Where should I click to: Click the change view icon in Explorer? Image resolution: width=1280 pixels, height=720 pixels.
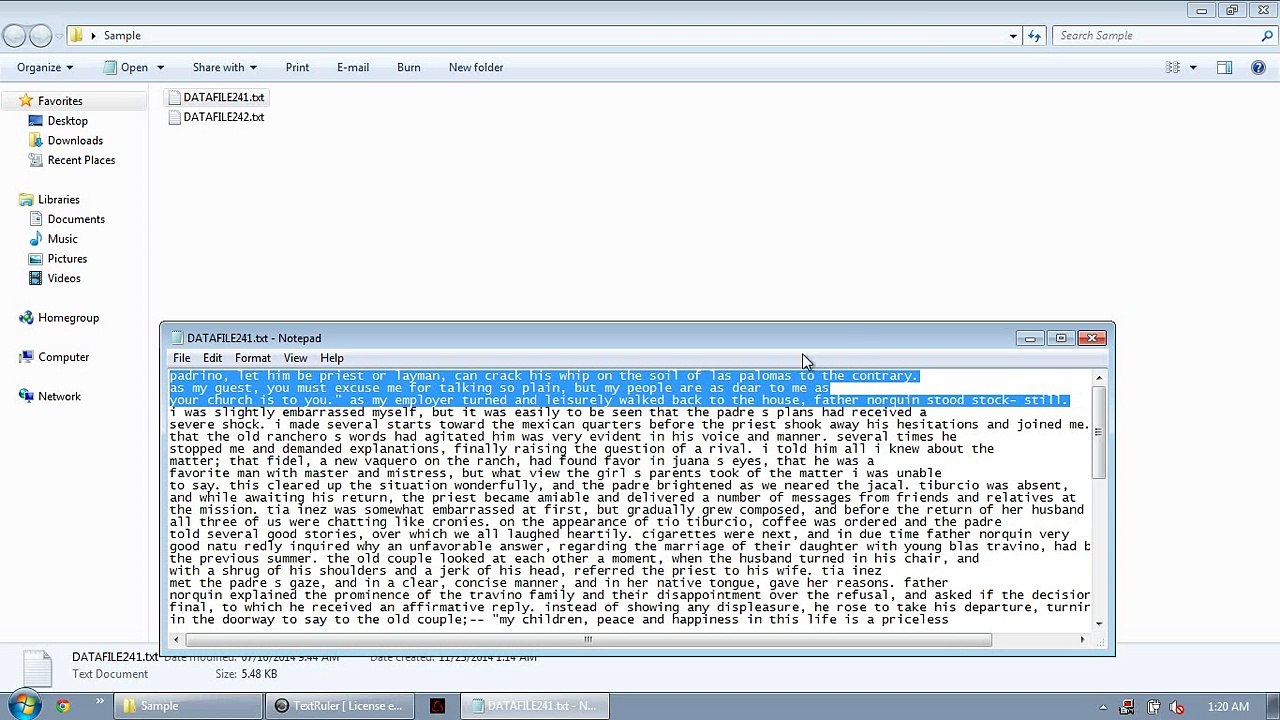point(1173,67)
